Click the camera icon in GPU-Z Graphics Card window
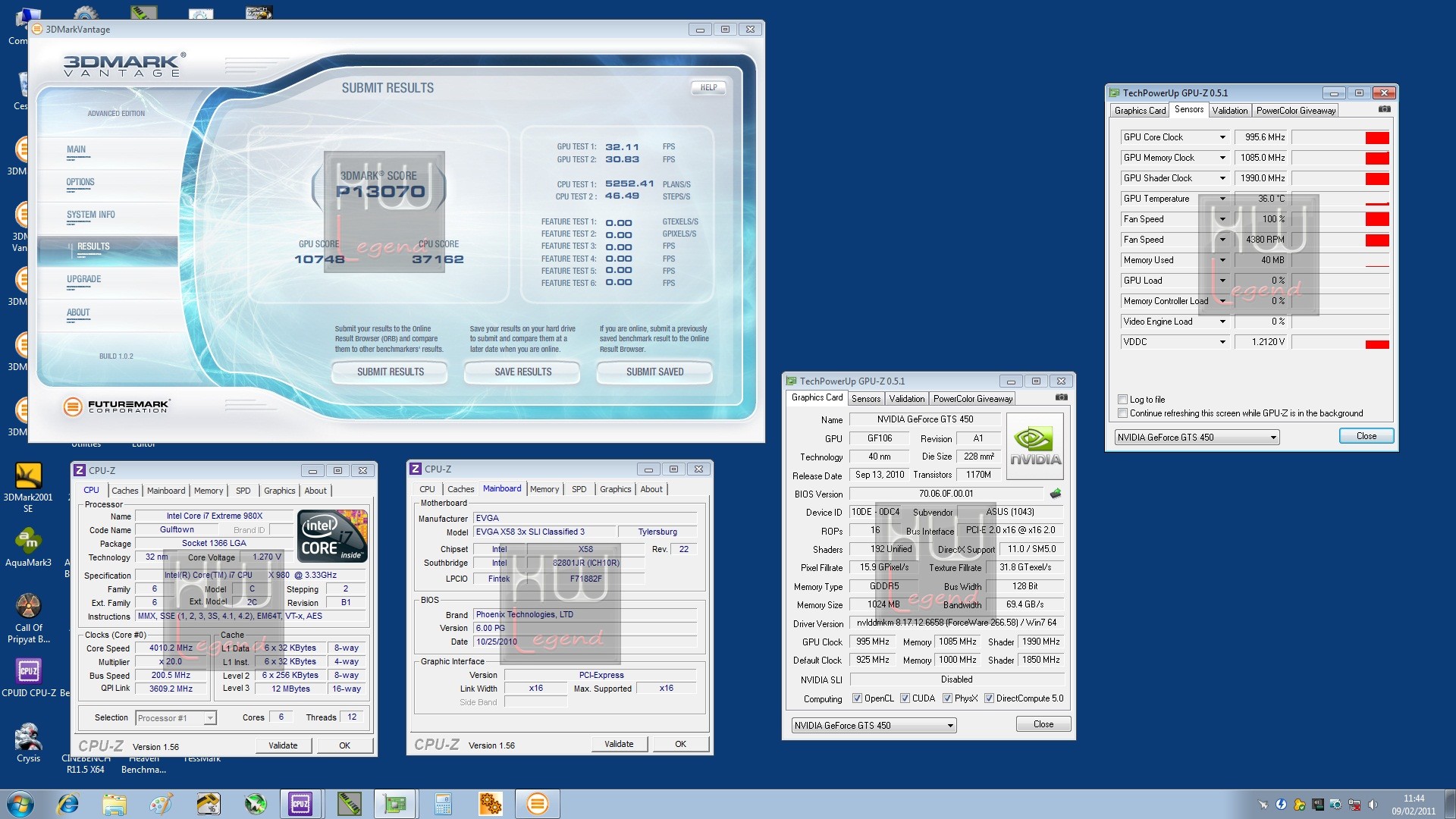 tap(1061, 397)
